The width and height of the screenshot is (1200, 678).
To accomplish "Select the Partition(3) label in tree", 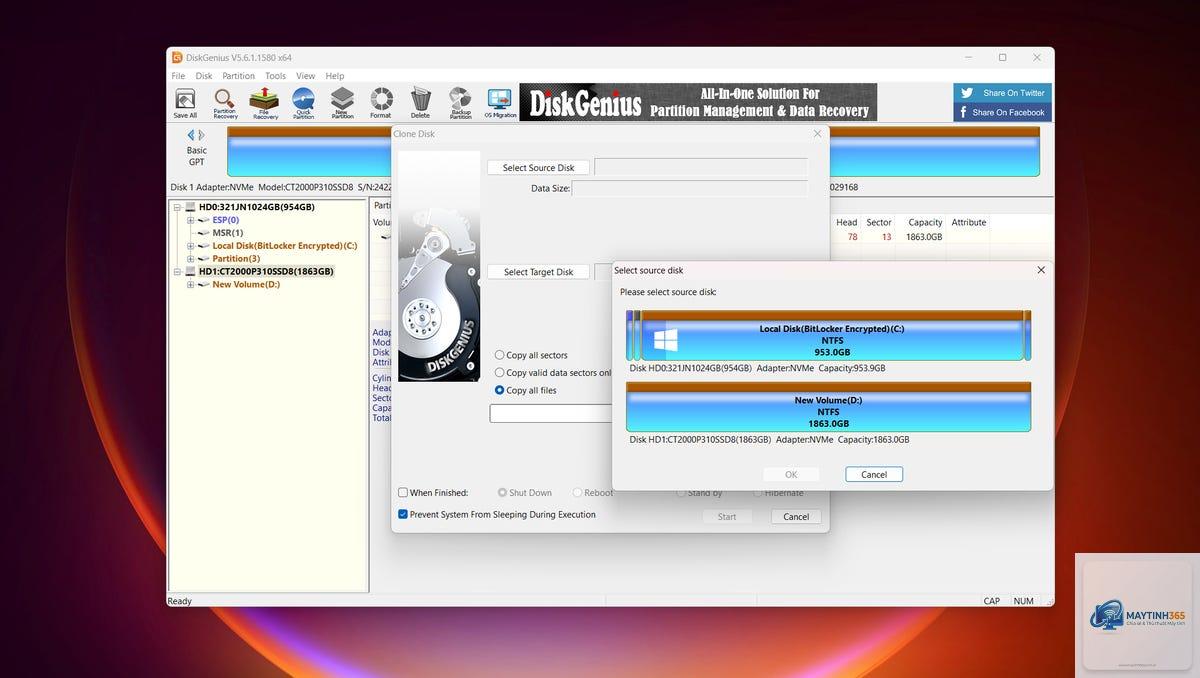I will point(236,259).
